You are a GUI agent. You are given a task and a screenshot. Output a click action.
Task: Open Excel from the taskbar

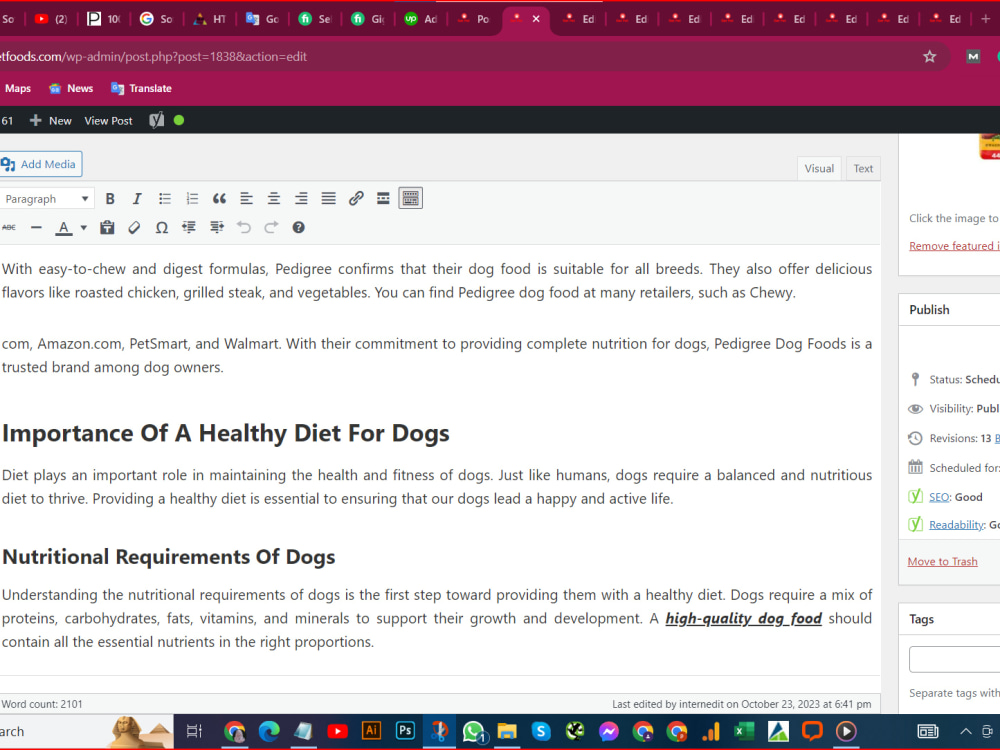[x=744, y=731]
